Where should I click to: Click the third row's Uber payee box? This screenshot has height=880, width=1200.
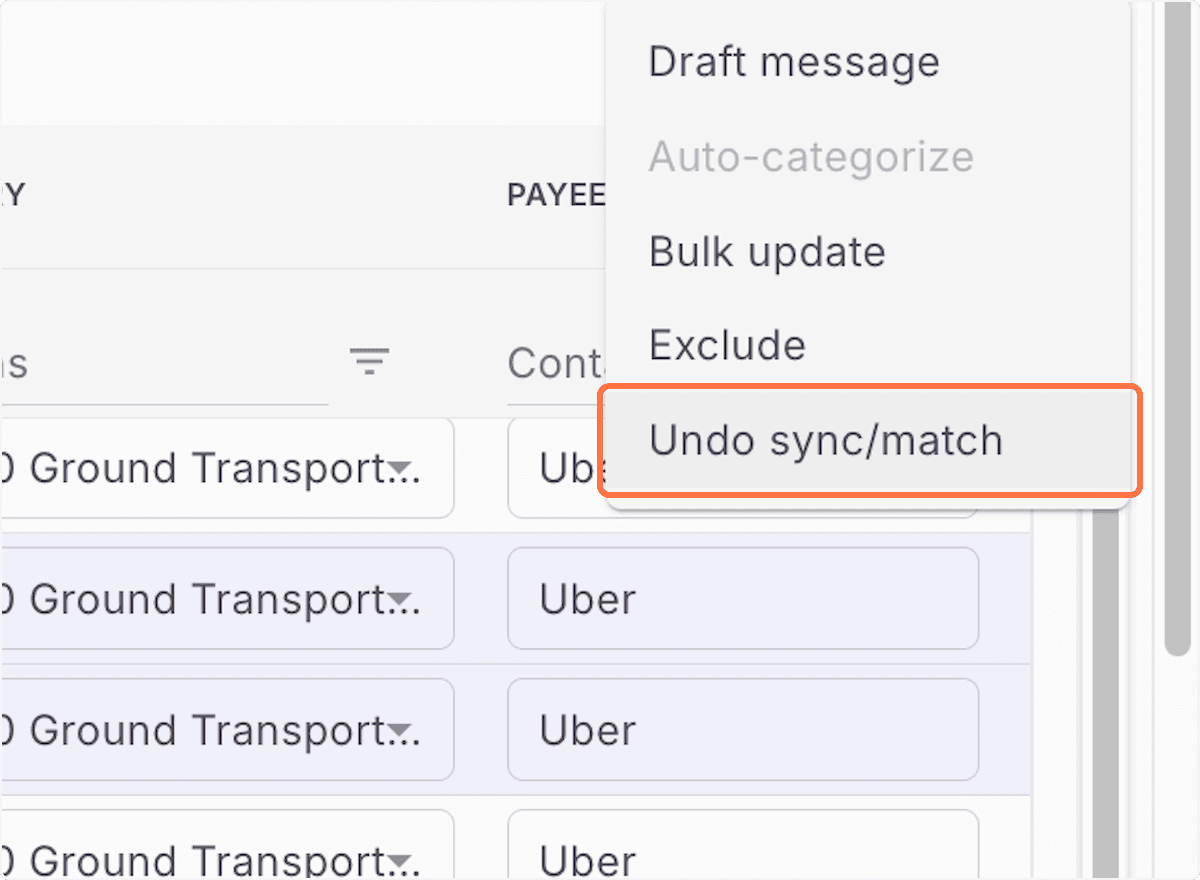coord(743,729)
